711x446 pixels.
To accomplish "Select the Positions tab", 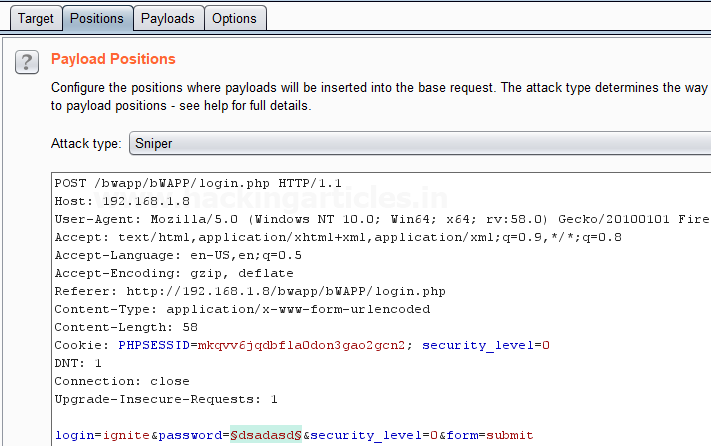I will pos(97,19).
